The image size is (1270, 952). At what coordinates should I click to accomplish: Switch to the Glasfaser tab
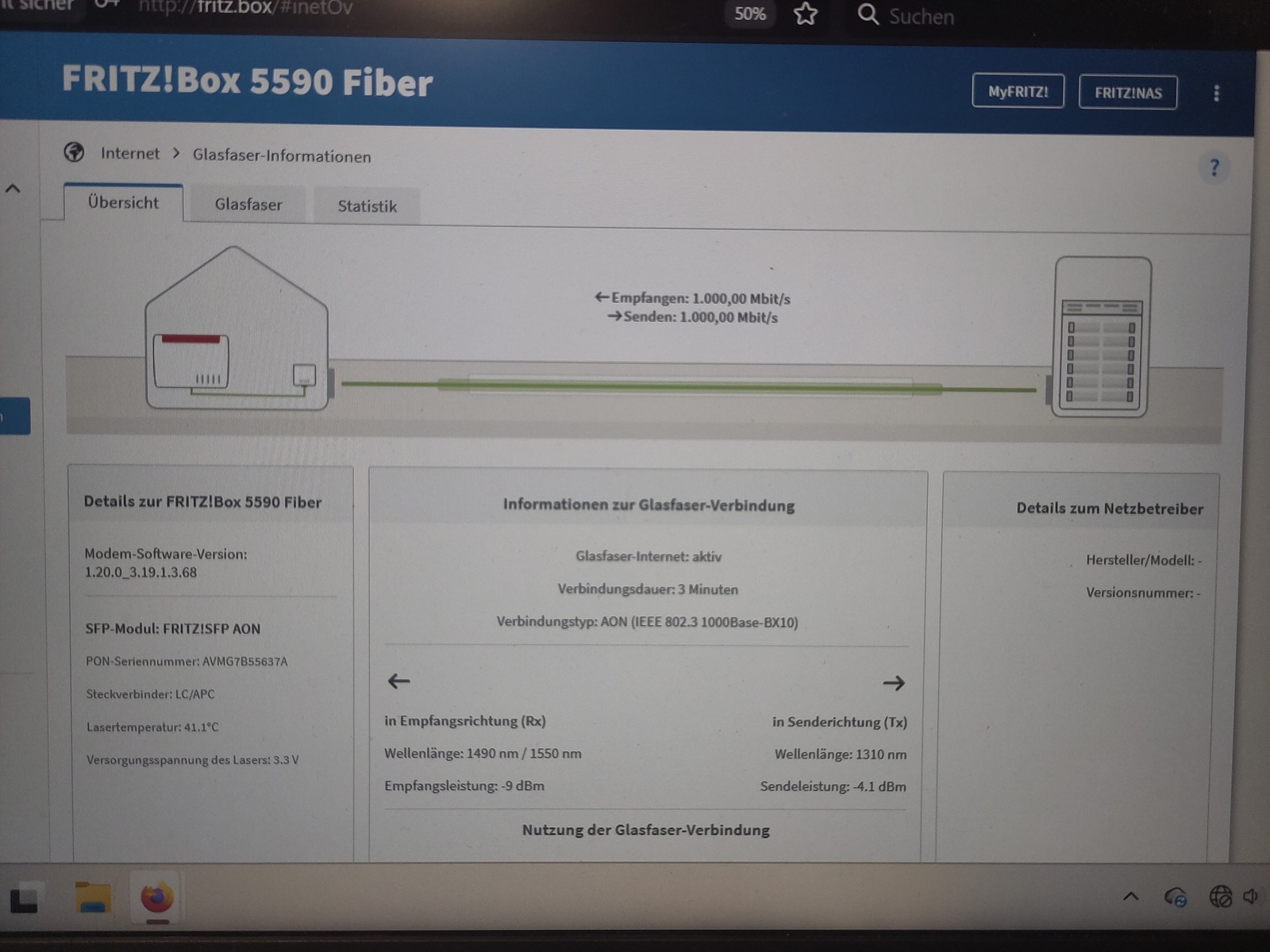[248, 205]
